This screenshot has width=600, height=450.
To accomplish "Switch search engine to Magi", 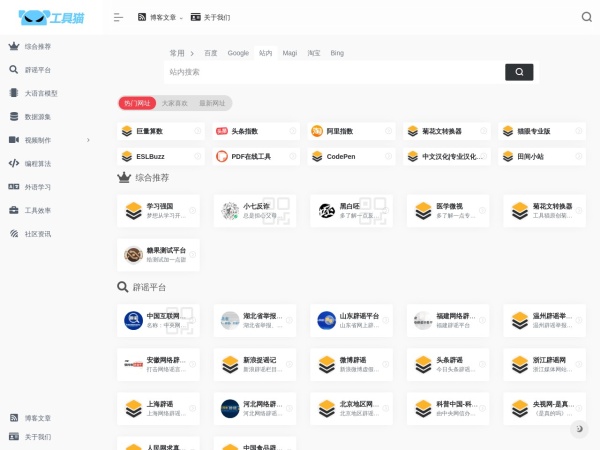I will [x=290, y=53].
